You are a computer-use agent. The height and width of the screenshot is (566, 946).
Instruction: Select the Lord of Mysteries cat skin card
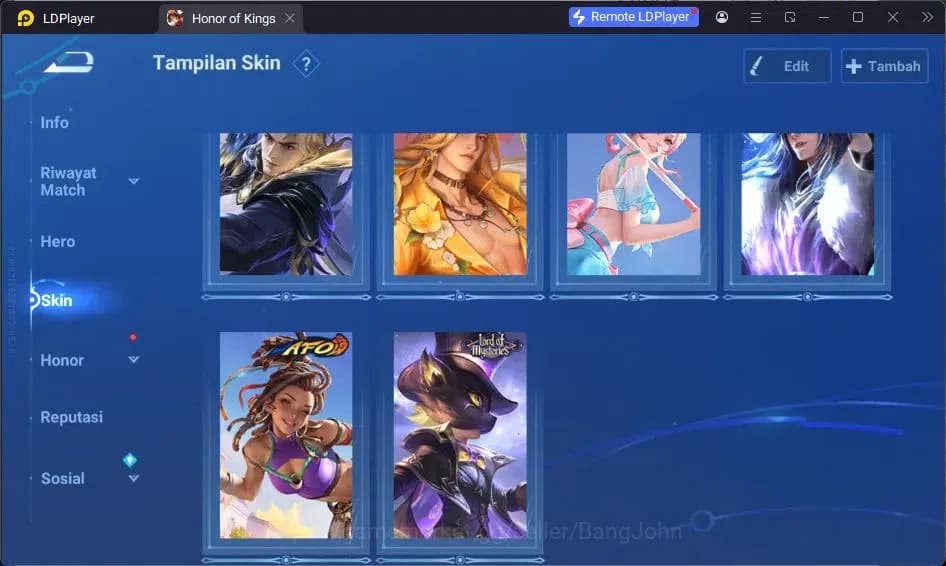pos(460,435)
